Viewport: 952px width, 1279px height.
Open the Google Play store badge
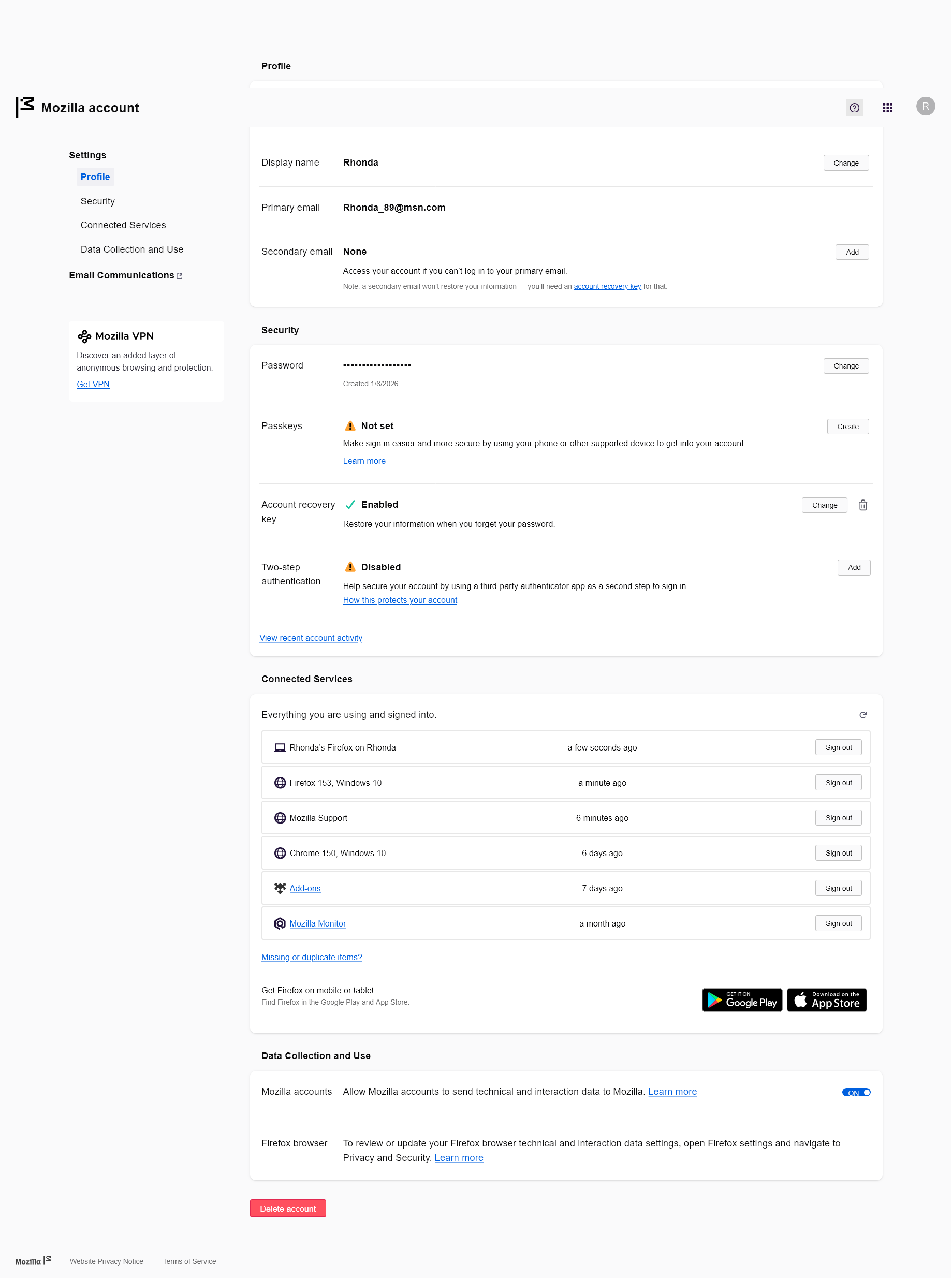[742, 1000]
